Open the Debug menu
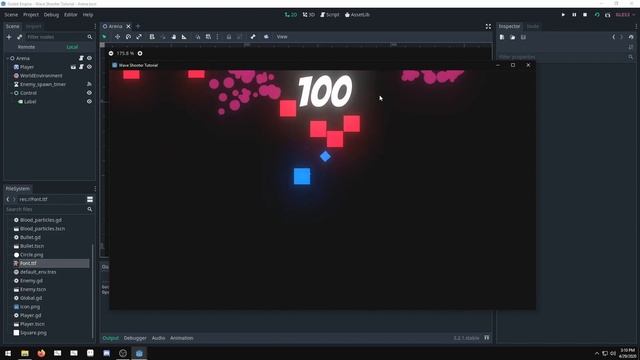Viewport: 640px width, 360px height. [51, 15]
